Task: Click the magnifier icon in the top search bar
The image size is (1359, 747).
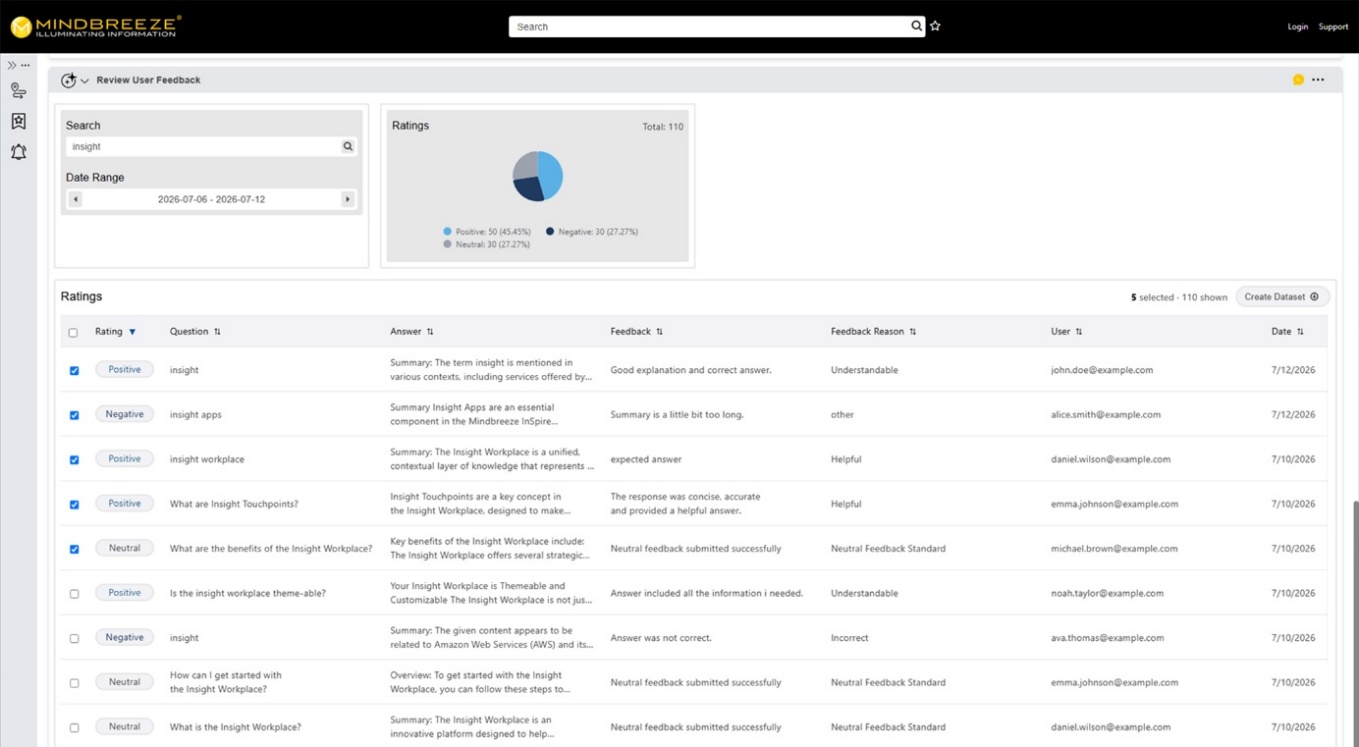Action: 916,26
